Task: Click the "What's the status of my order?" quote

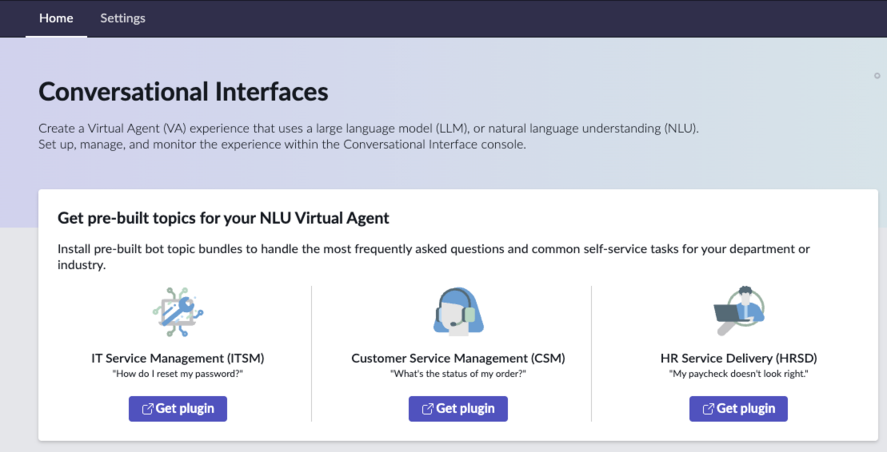Action: click(458, 374)
